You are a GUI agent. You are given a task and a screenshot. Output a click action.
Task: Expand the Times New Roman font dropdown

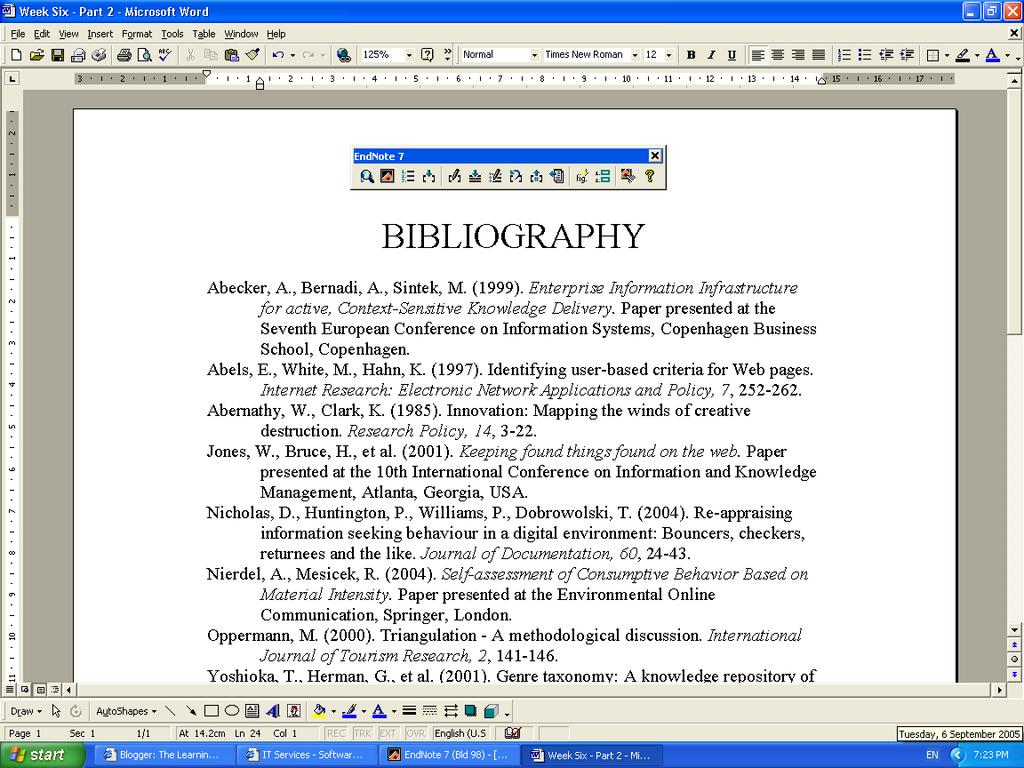click(635, 55)
